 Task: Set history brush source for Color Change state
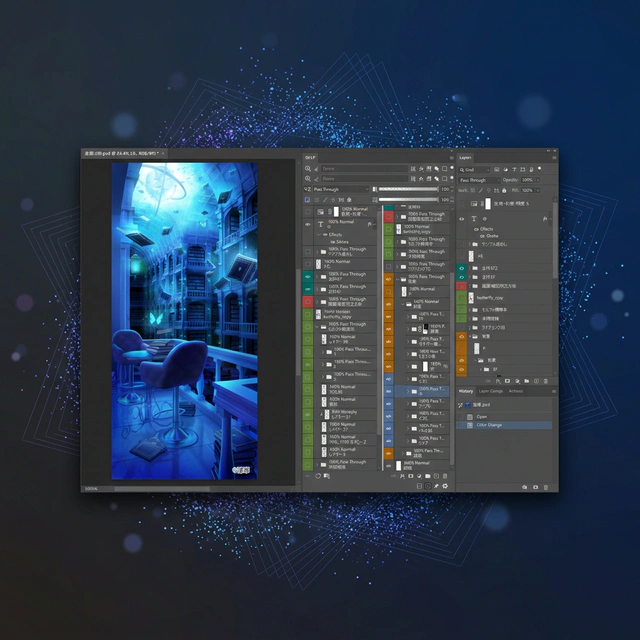(x=461, y=425)
